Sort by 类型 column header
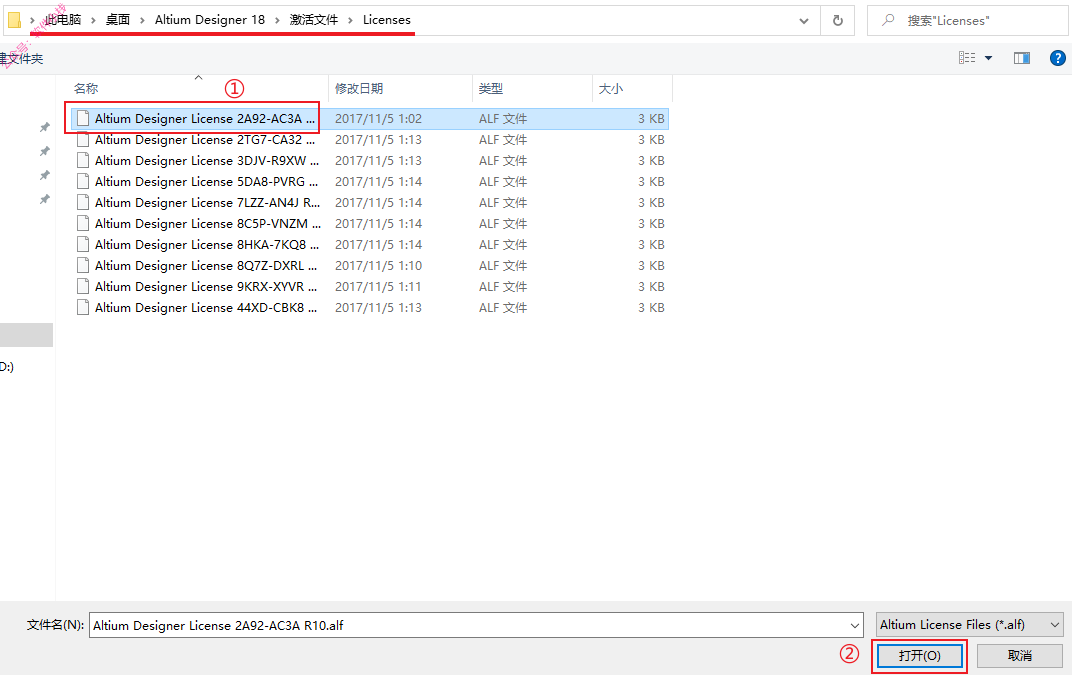Screen dimensions: 1072x675 491,89
